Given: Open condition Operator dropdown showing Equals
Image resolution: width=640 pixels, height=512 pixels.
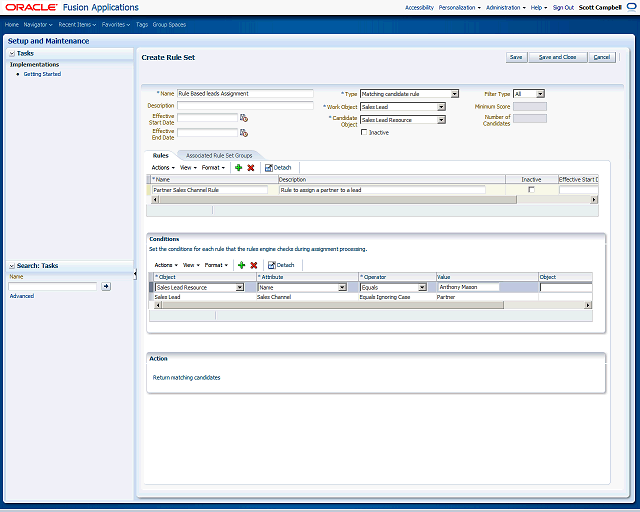Looking at the screenshot, I should [422, 287].
